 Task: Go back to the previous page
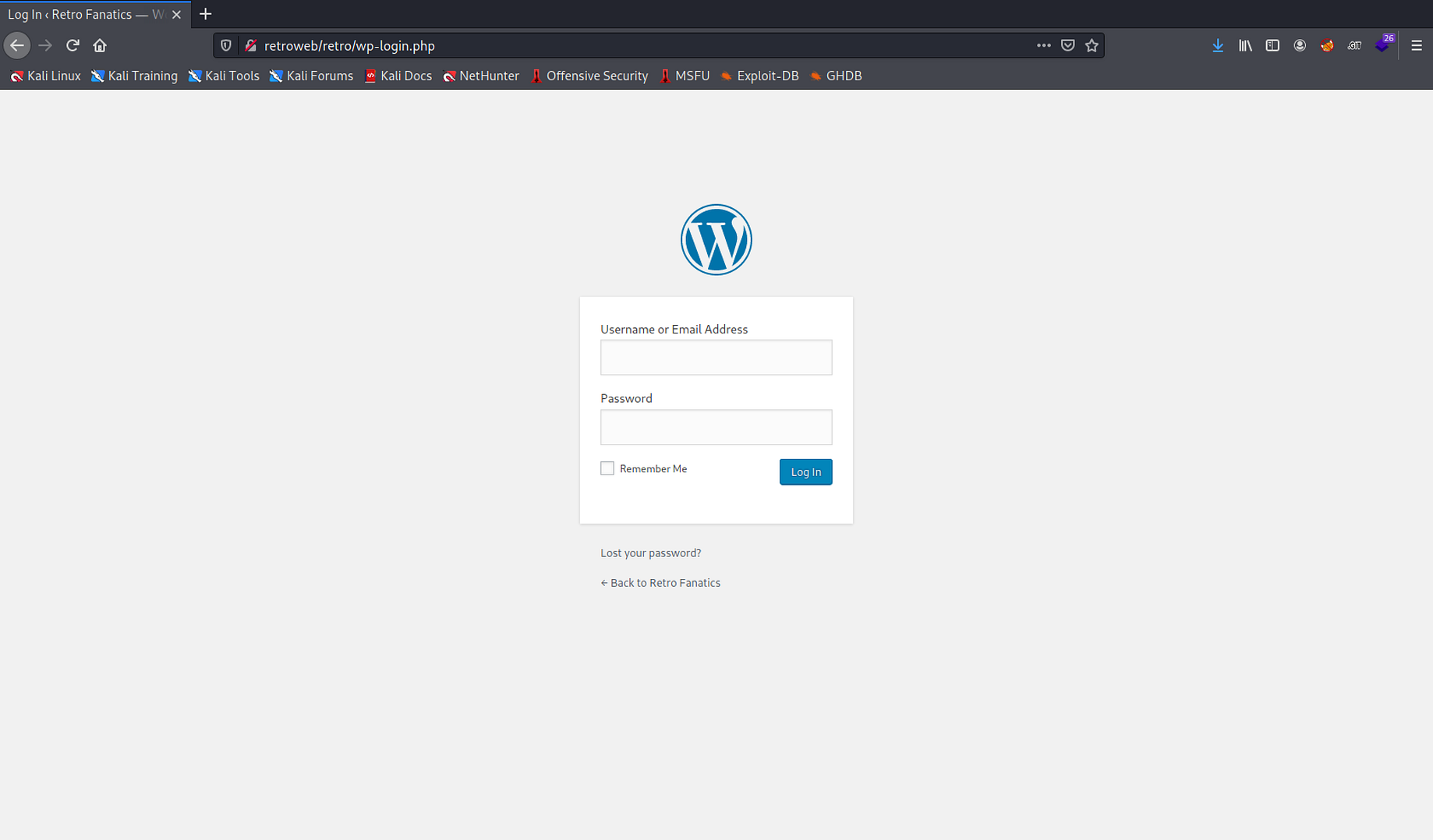coord(17,45)
